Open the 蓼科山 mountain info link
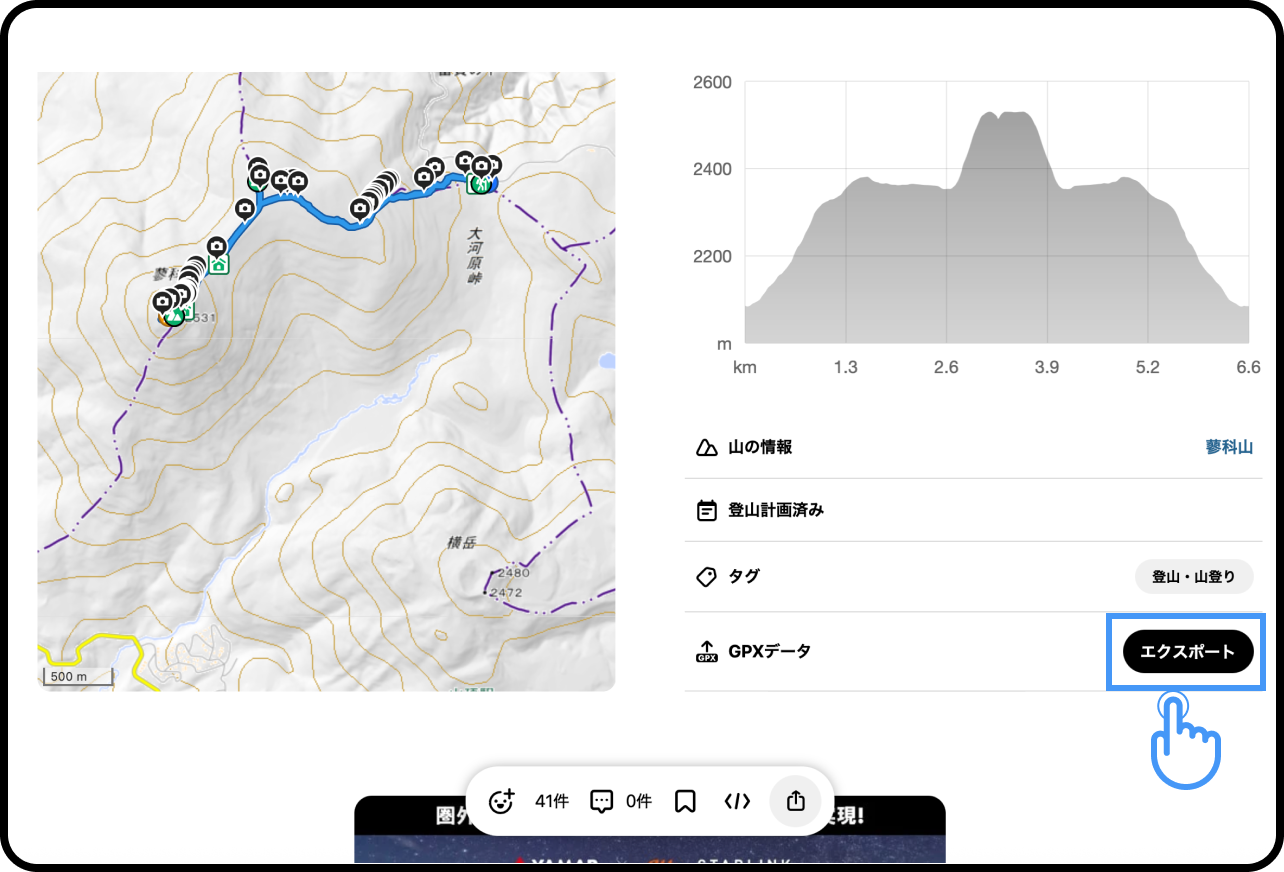The width and height of the screenshot is (1284, 872). click(x=1228, y=447)
